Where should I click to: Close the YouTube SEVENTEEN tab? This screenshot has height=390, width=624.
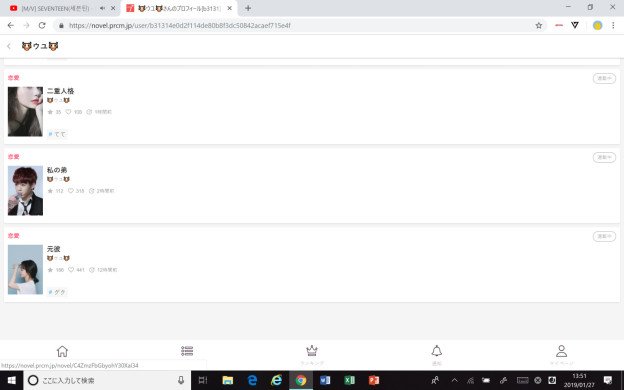click(113, 8)
